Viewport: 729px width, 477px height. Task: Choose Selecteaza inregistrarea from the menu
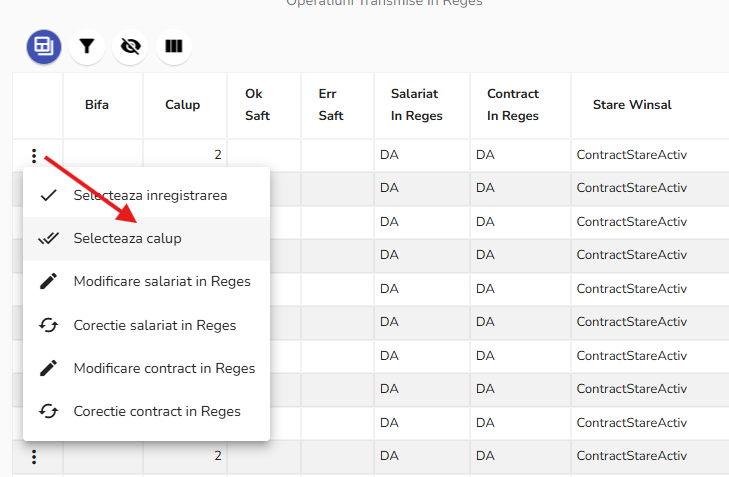[x=150, y=195]
